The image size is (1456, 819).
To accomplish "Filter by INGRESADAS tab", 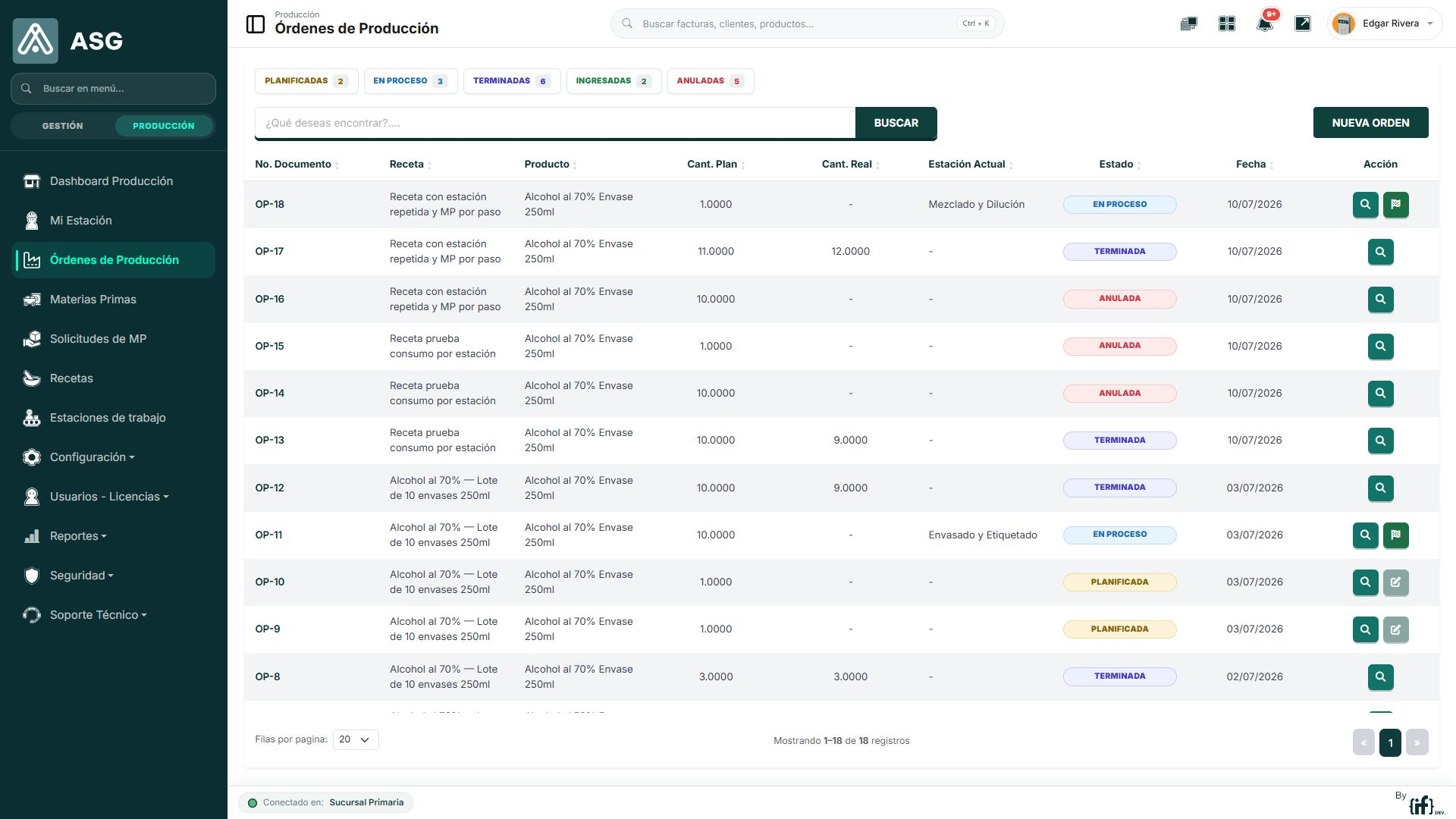I will click(x=613, y=81).
